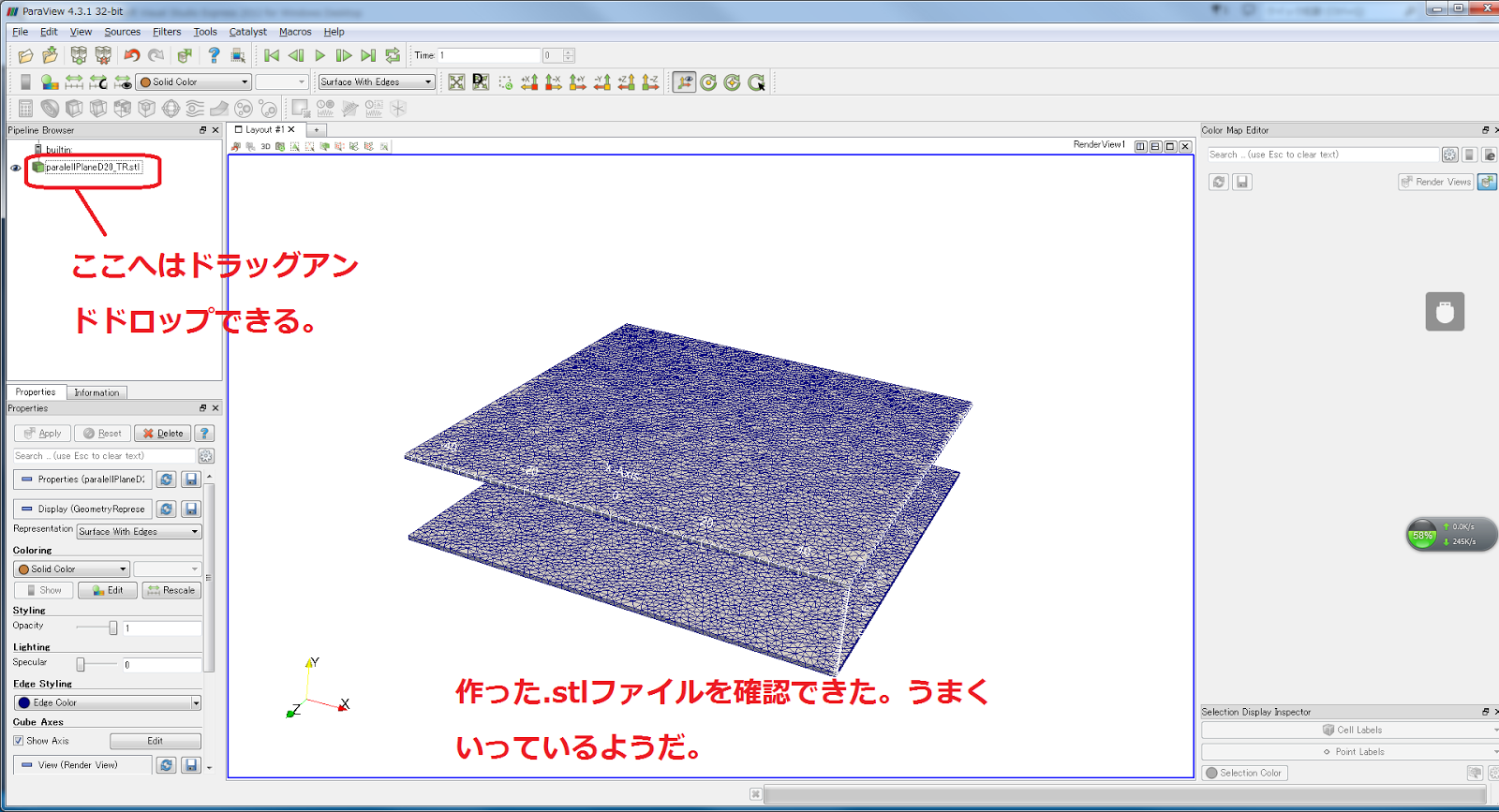
Task: Undo the last action
Action: 132,56
